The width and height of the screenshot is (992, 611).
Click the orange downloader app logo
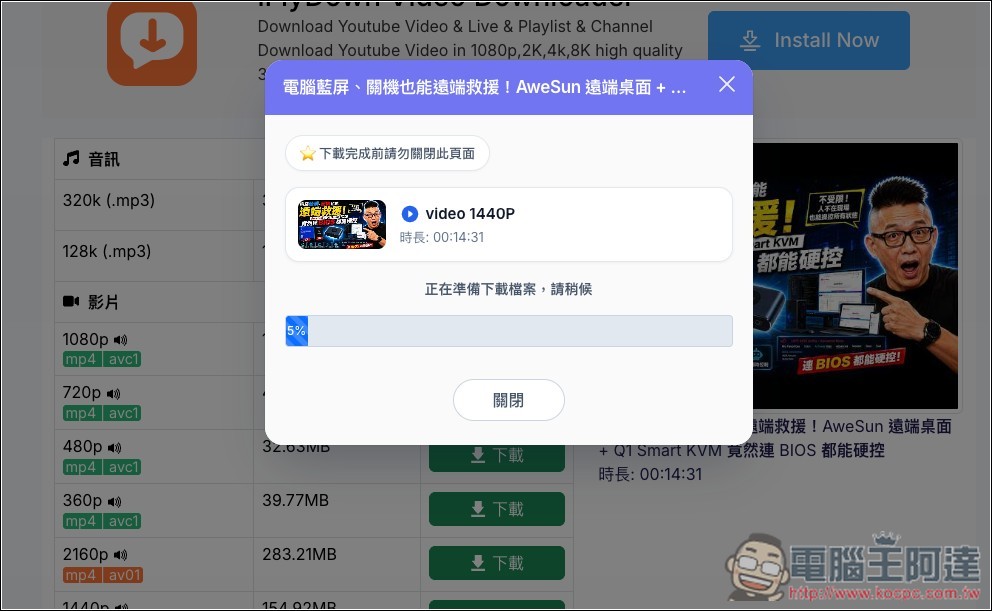click(x=152, y=42)
